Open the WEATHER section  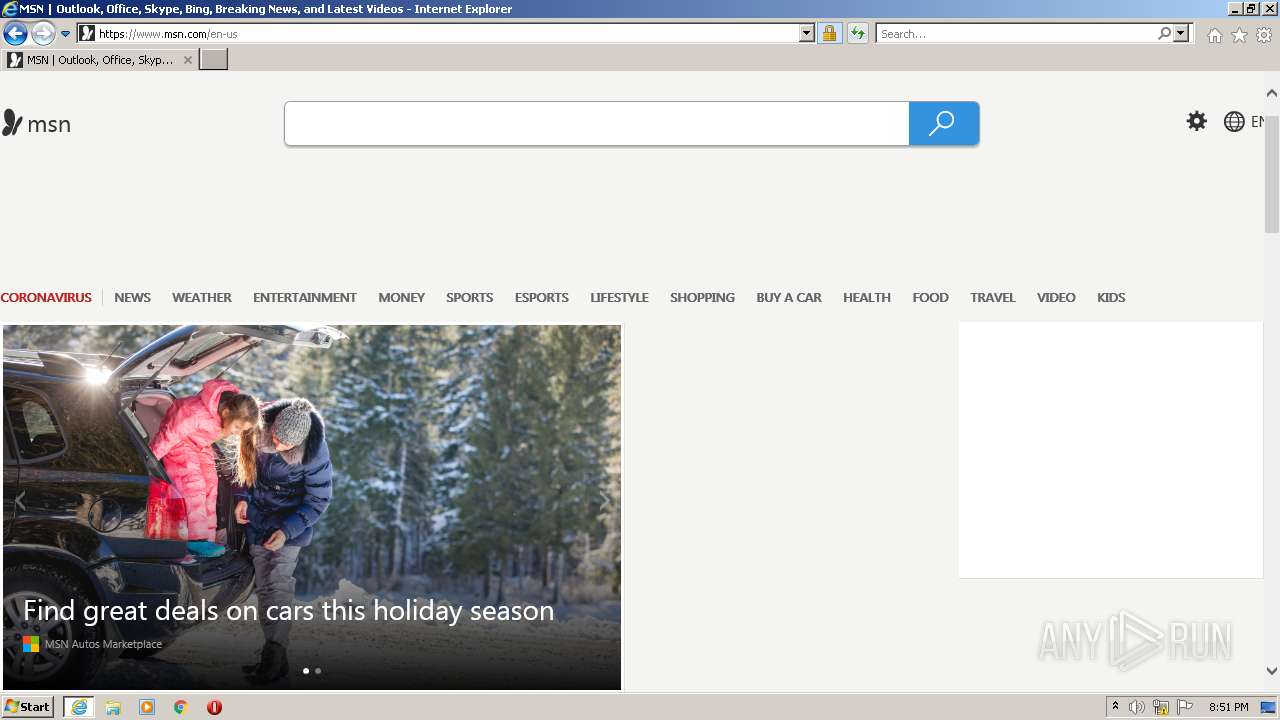click(202, 297)
